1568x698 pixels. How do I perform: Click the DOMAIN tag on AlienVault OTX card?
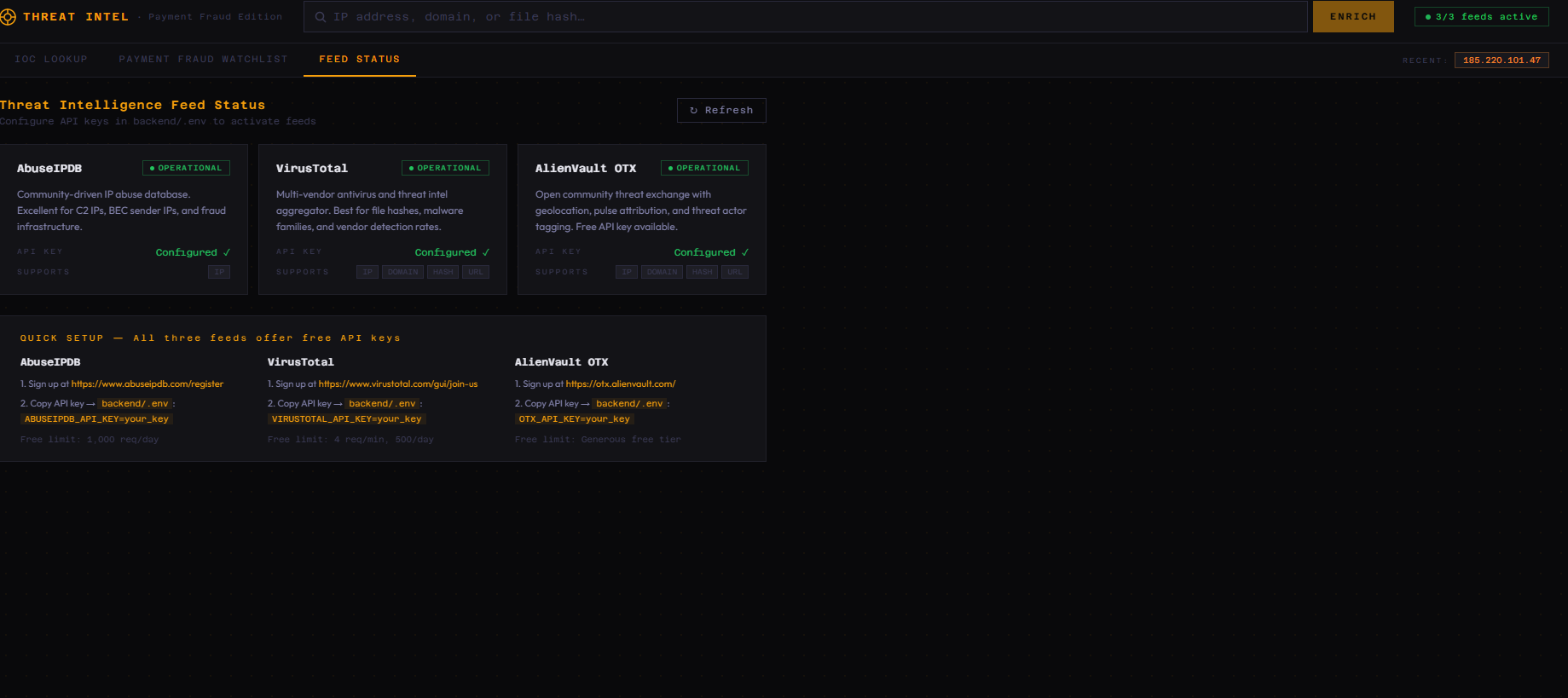click(662, 272)
